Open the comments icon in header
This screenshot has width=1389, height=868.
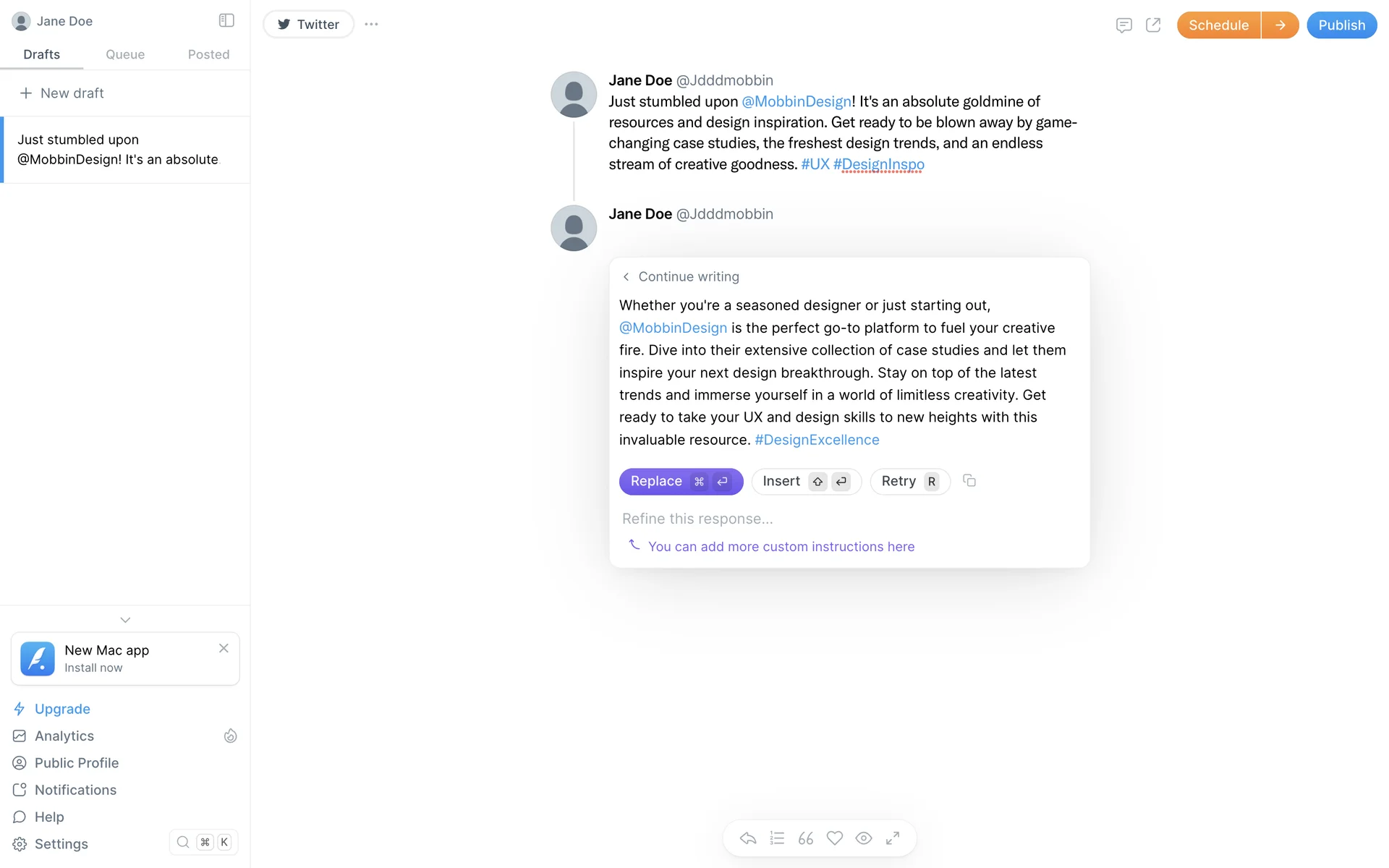[x=1123, y=25]
